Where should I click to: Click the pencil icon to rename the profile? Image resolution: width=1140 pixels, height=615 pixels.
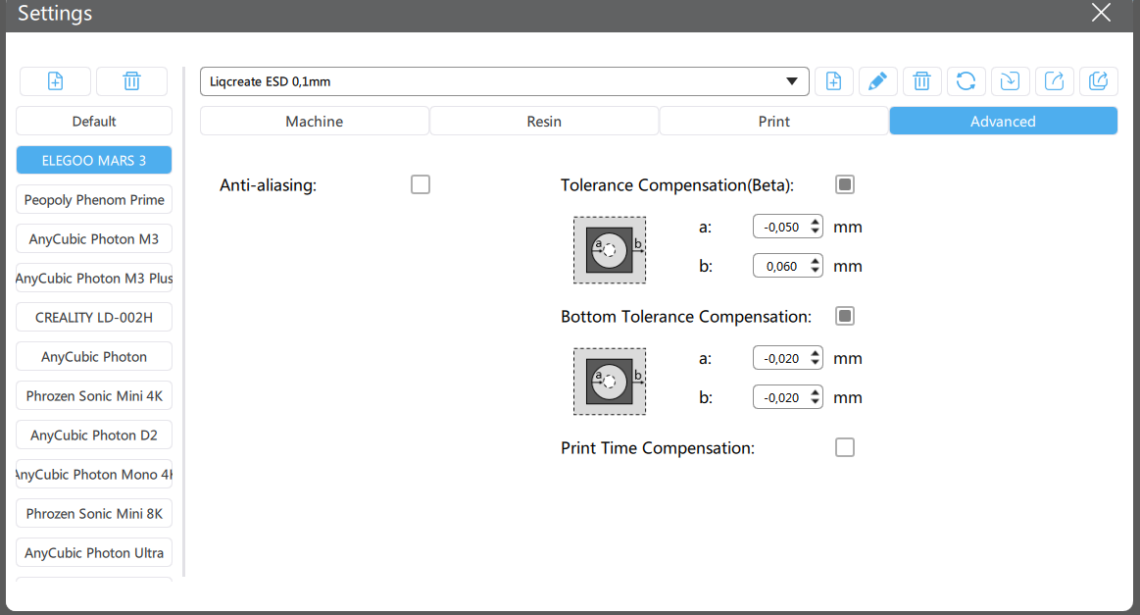877,81
